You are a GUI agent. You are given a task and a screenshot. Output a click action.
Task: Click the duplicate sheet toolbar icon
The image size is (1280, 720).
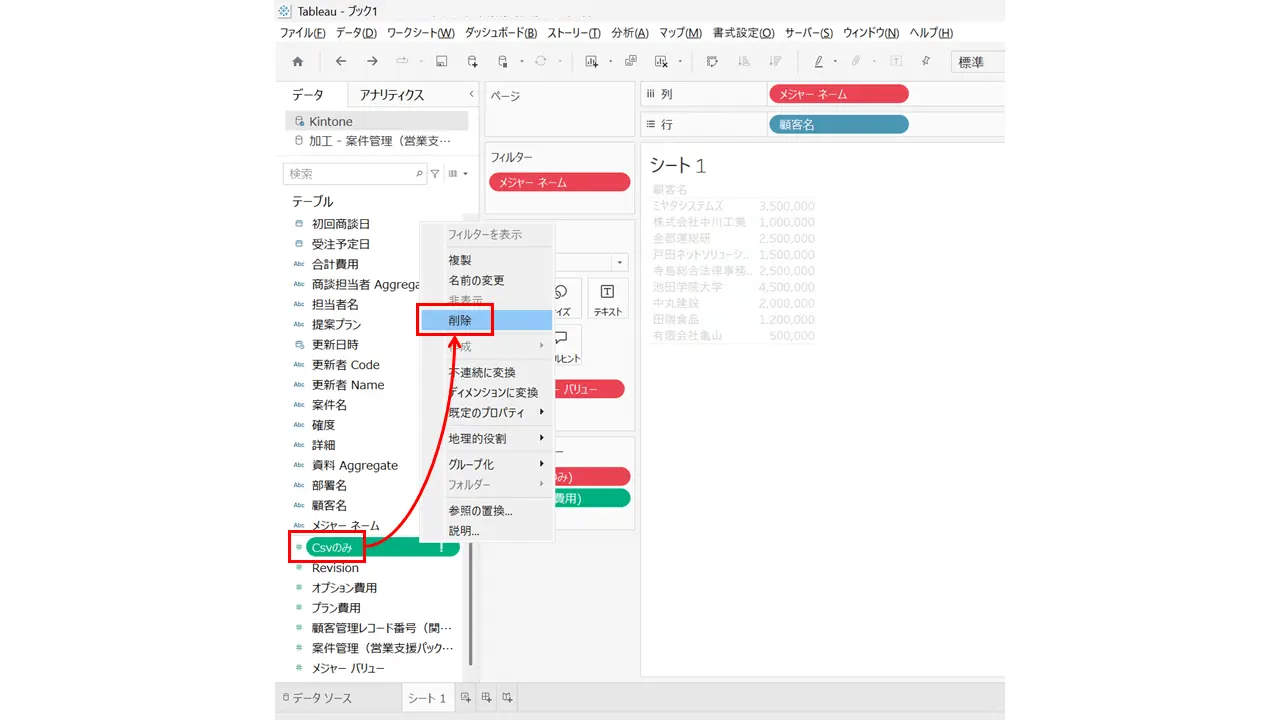631,61
